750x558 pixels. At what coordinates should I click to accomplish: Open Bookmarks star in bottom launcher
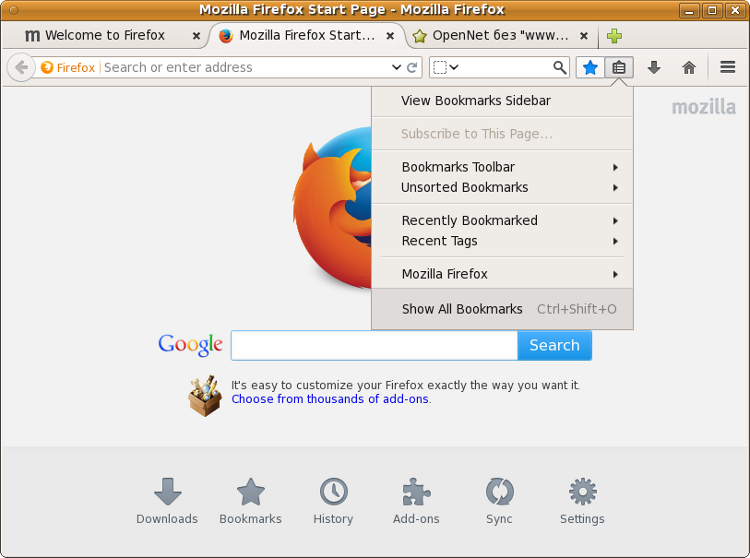tap(250, 501)
